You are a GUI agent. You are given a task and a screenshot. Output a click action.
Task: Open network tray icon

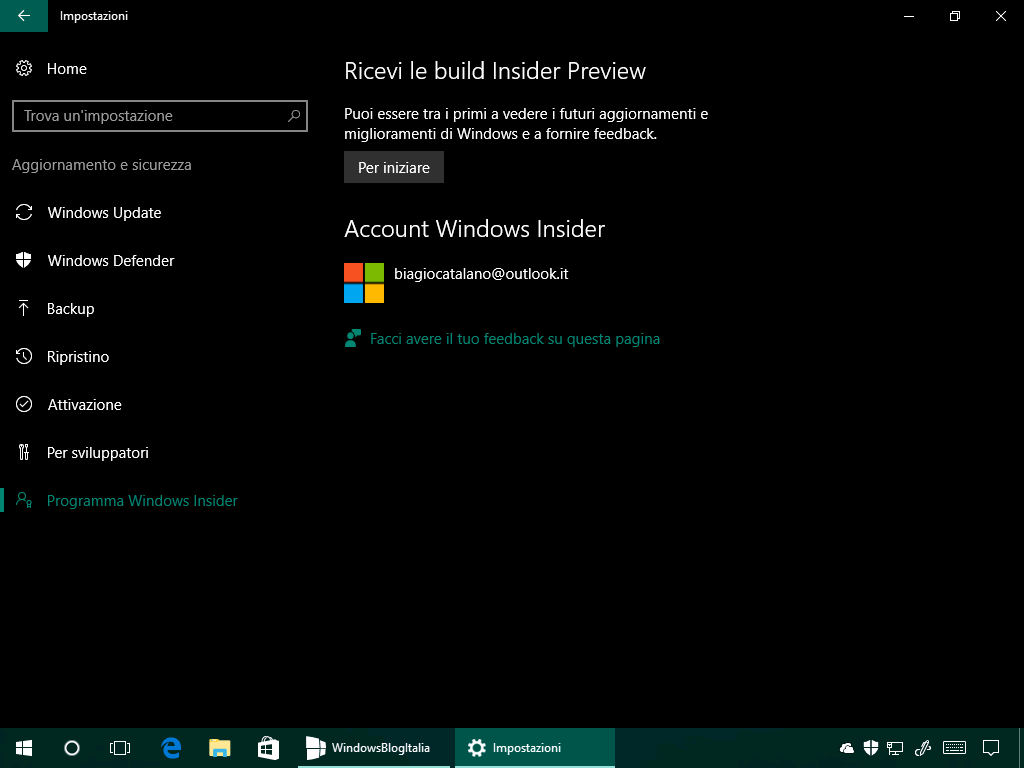click(x=895, y=748)
